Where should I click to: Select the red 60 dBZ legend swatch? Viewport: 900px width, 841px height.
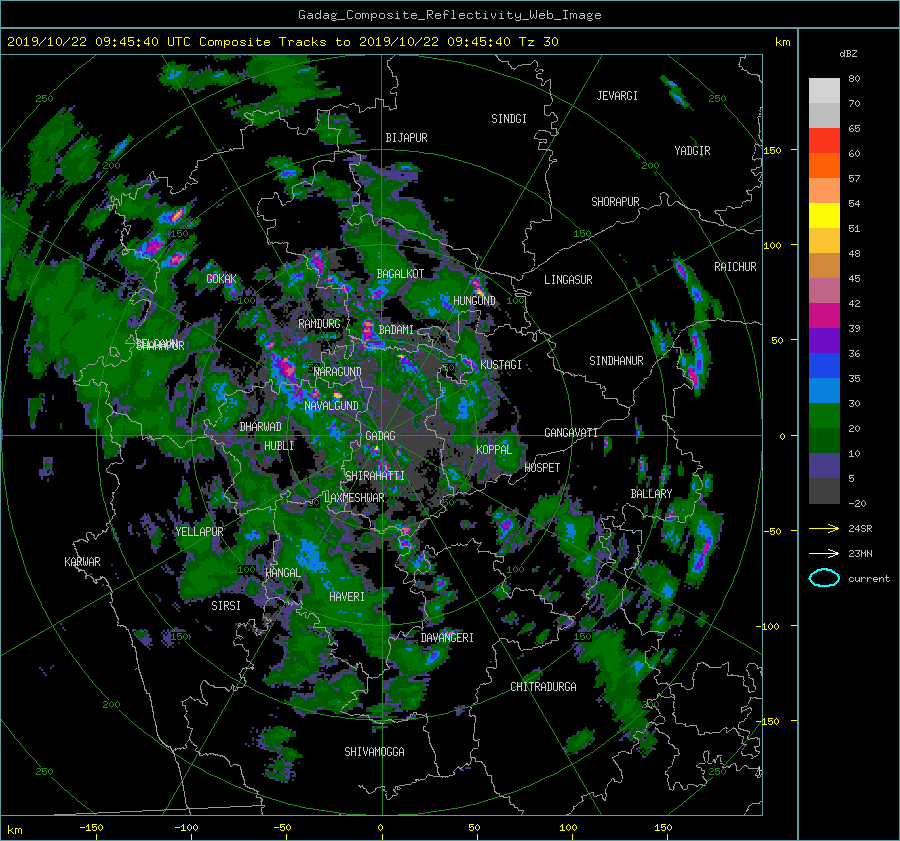(x=824, y=141)
